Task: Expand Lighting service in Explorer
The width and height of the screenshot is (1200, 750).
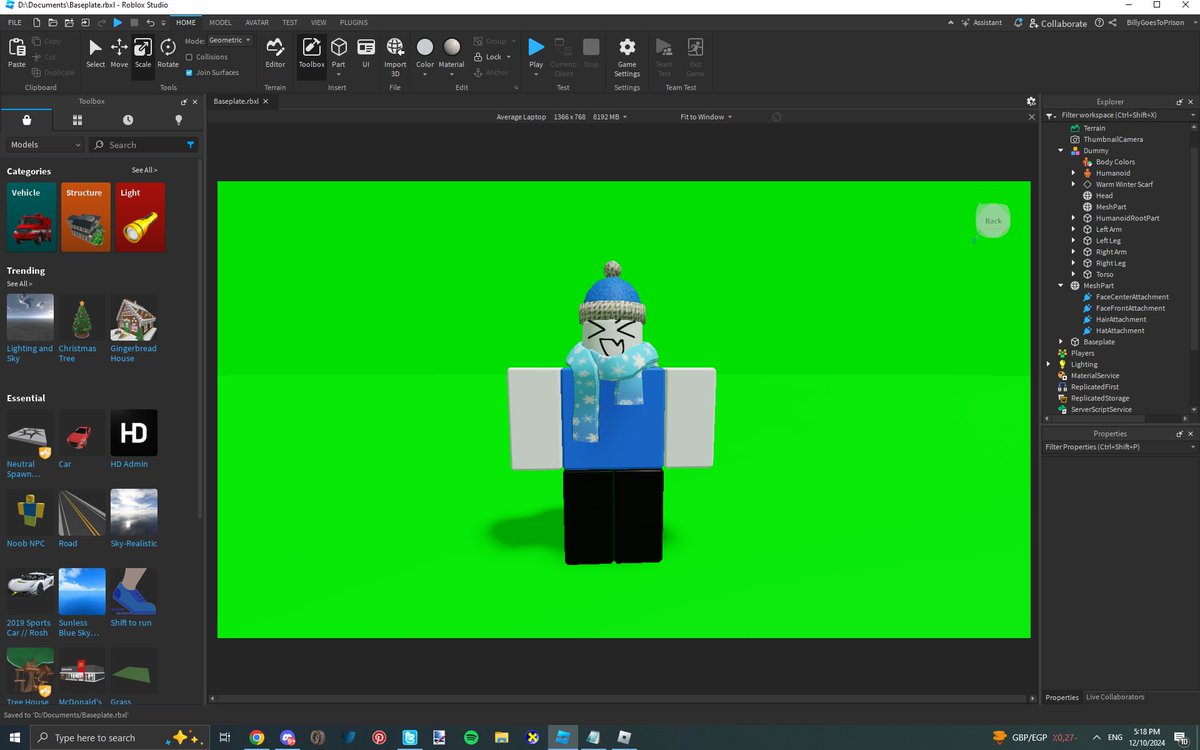Action: click(1049, 364)
